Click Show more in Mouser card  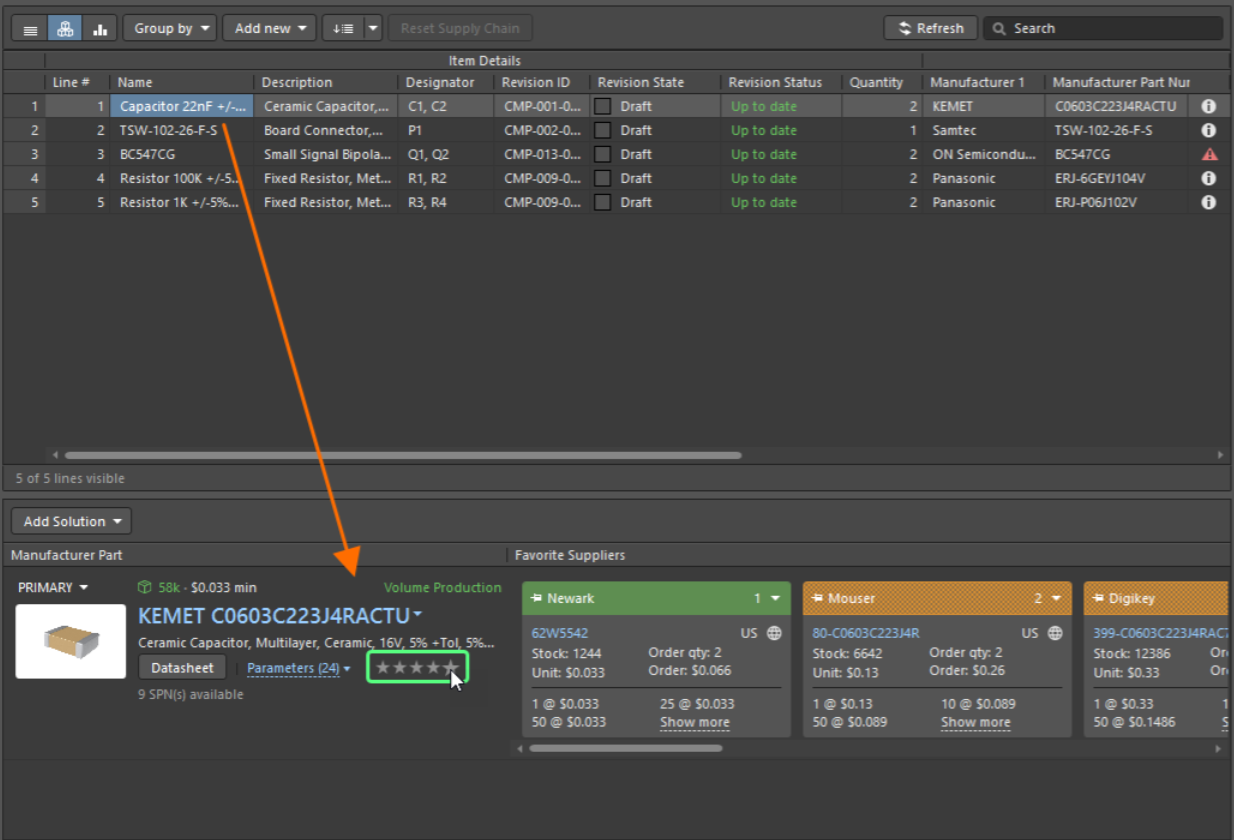(976, 722)
